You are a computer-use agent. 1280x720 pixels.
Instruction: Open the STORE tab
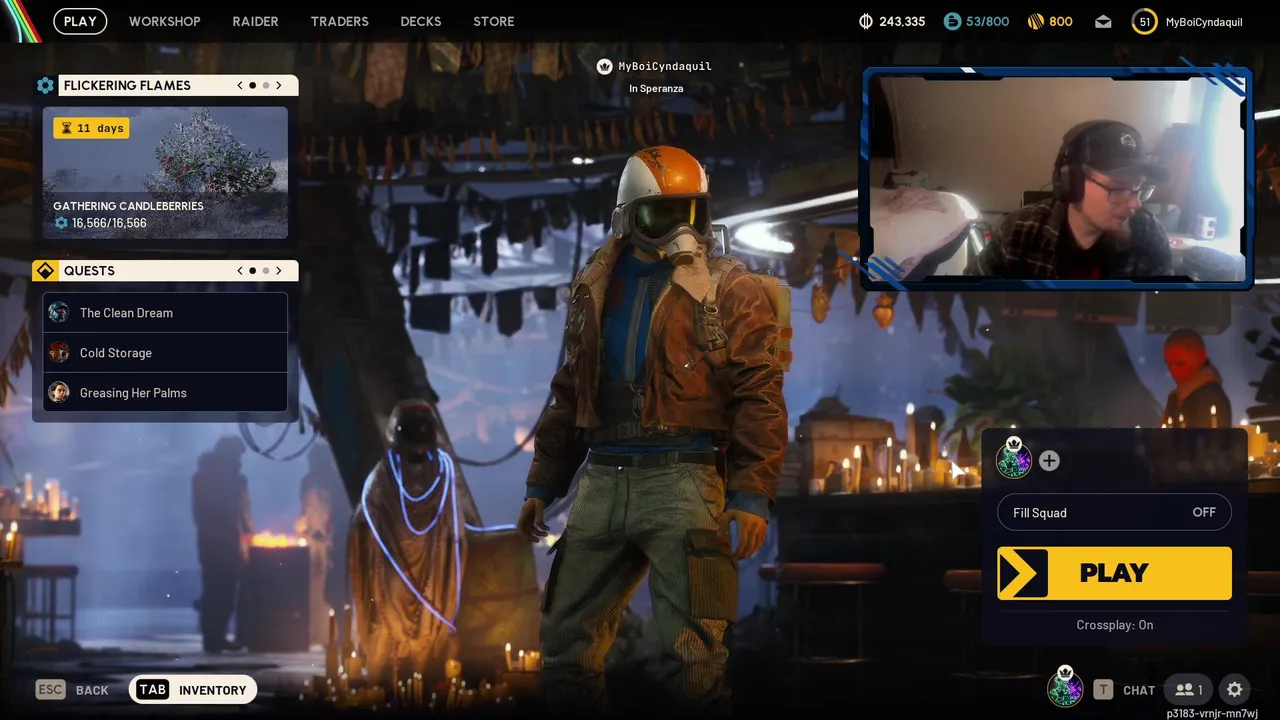pyautogui.click(x=493, y=21)
